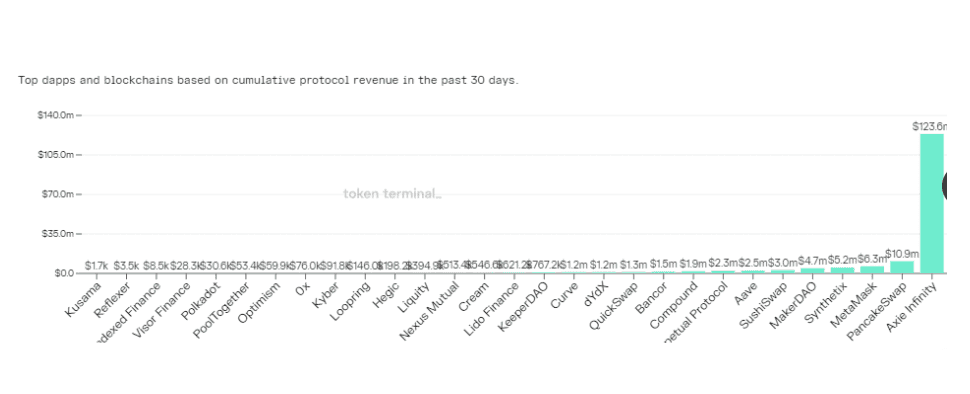Click the $10.9m value label

click(x=902, y=254)
